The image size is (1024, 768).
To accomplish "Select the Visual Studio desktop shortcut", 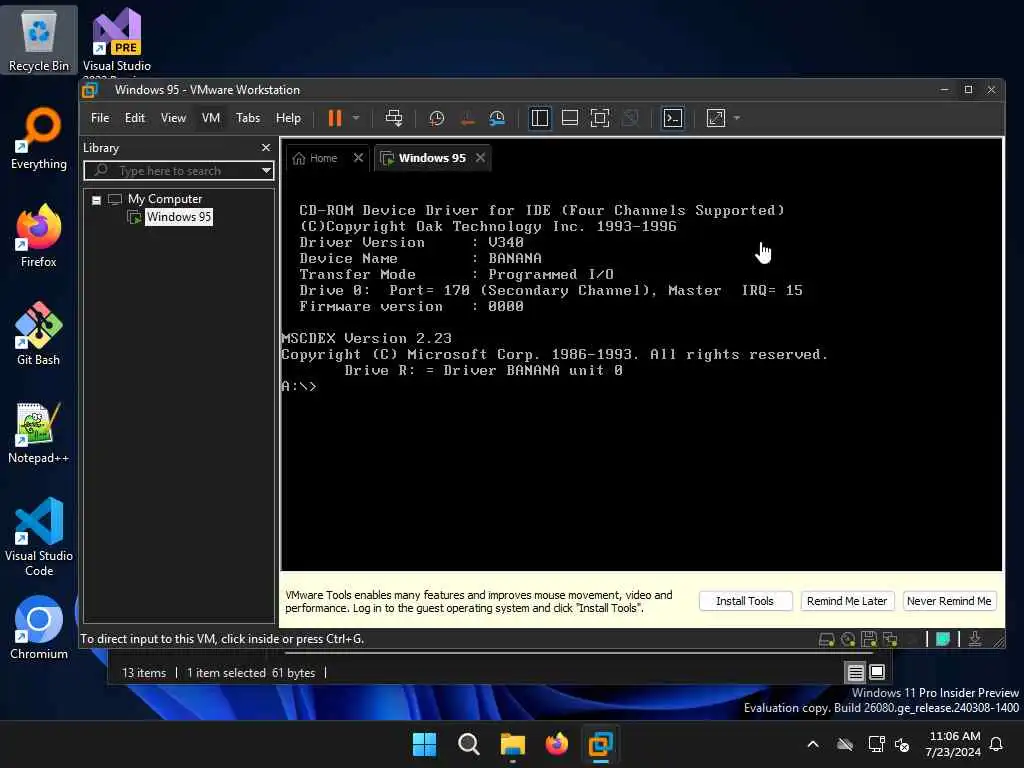I will (116, 40).
